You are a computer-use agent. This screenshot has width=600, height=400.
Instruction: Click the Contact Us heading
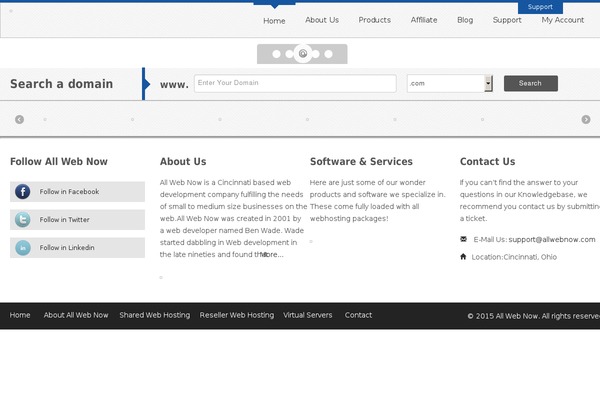(x=488, y=162)
